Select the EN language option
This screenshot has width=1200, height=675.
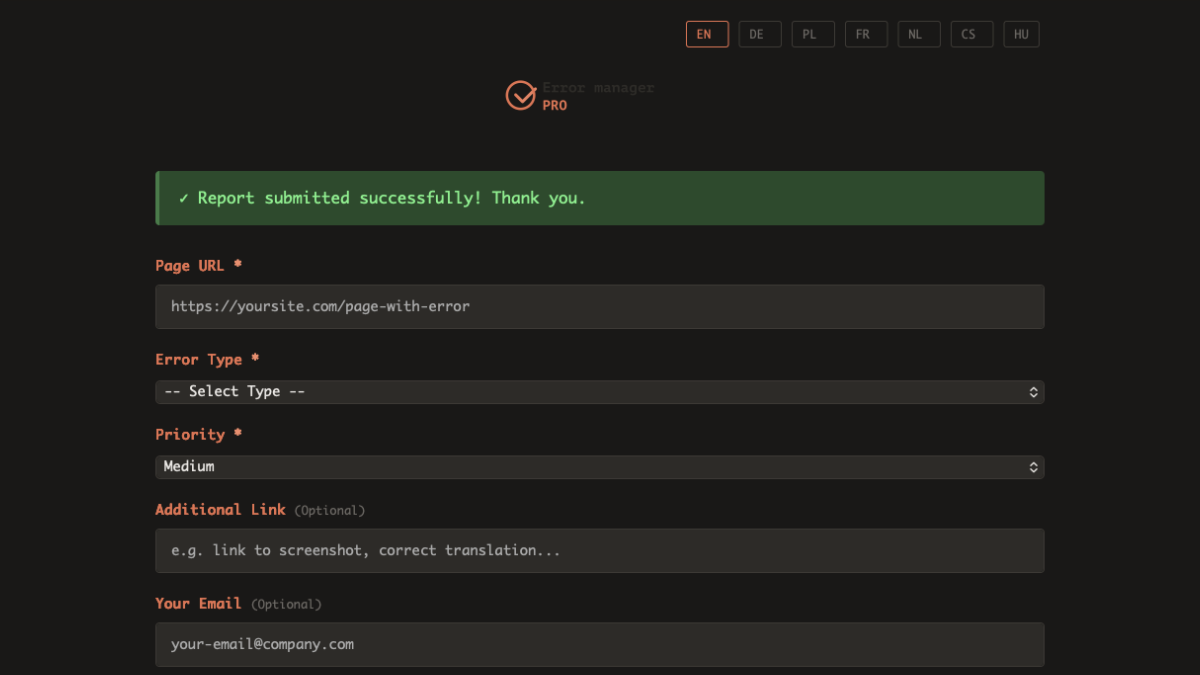[707, 33]
